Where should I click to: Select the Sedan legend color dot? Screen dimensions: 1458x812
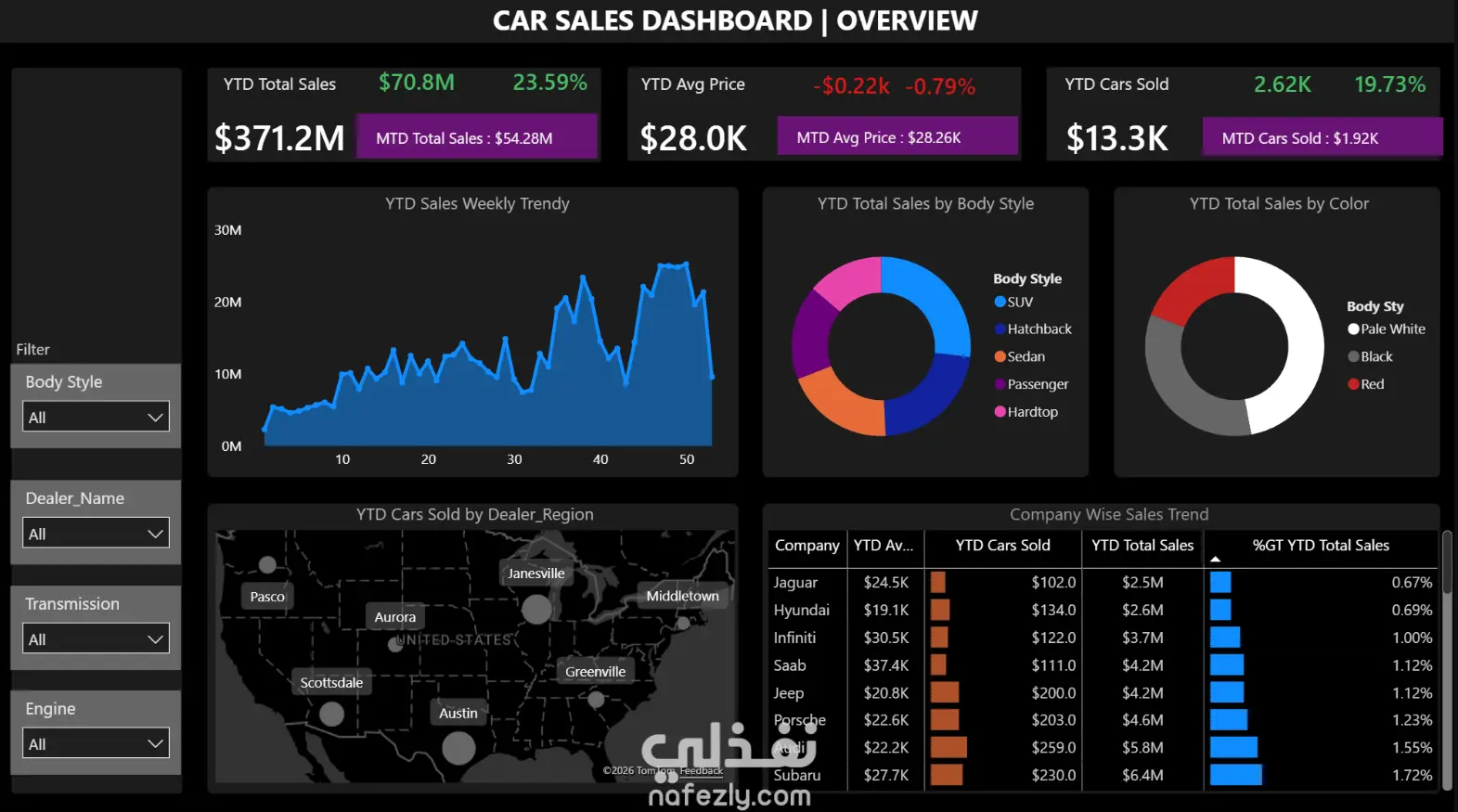[1000, 356]
